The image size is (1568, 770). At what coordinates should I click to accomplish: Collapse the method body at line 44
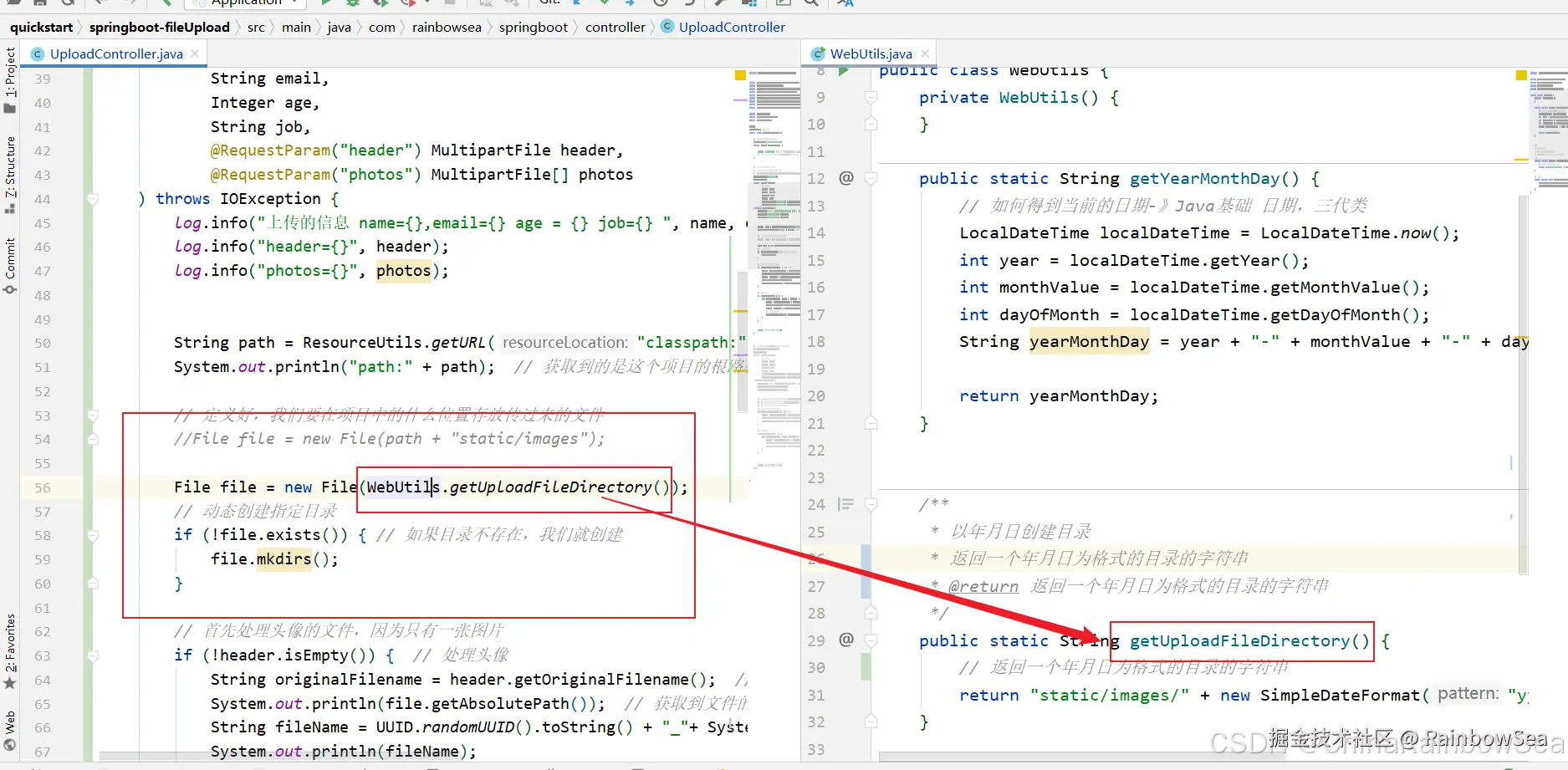tap(93, 199)
